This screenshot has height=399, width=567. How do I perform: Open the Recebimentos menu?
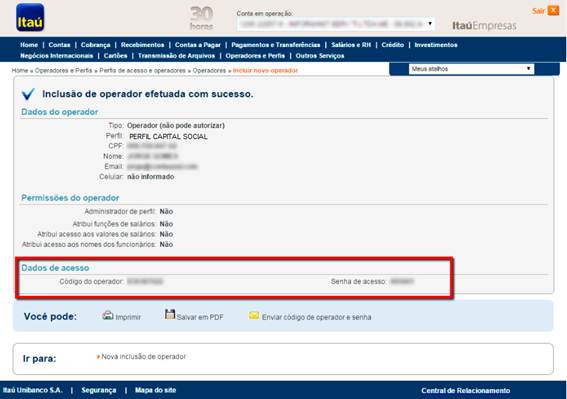click(142, 45)
